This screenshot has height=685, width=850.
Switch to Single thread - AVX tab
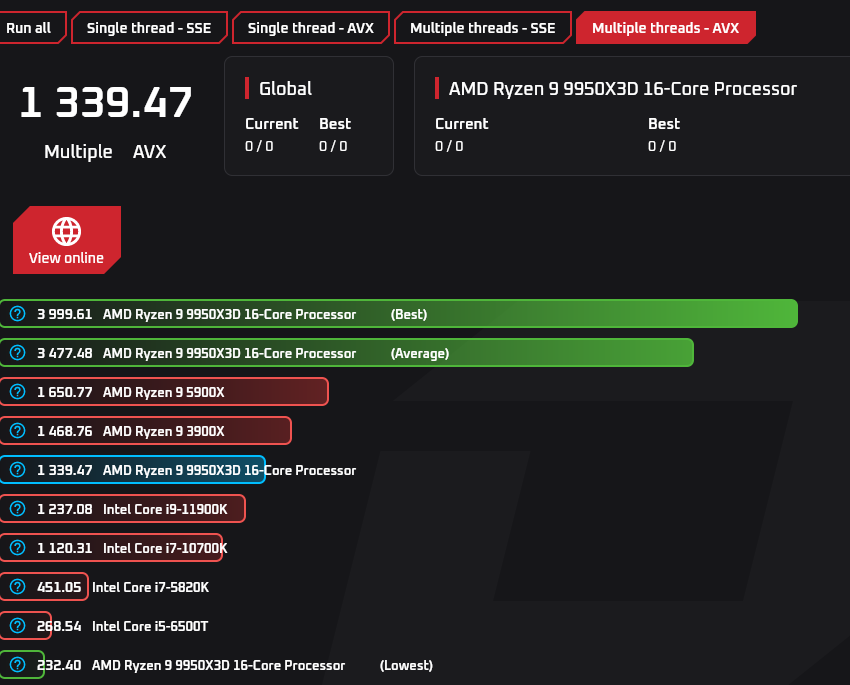coord(311,28)
